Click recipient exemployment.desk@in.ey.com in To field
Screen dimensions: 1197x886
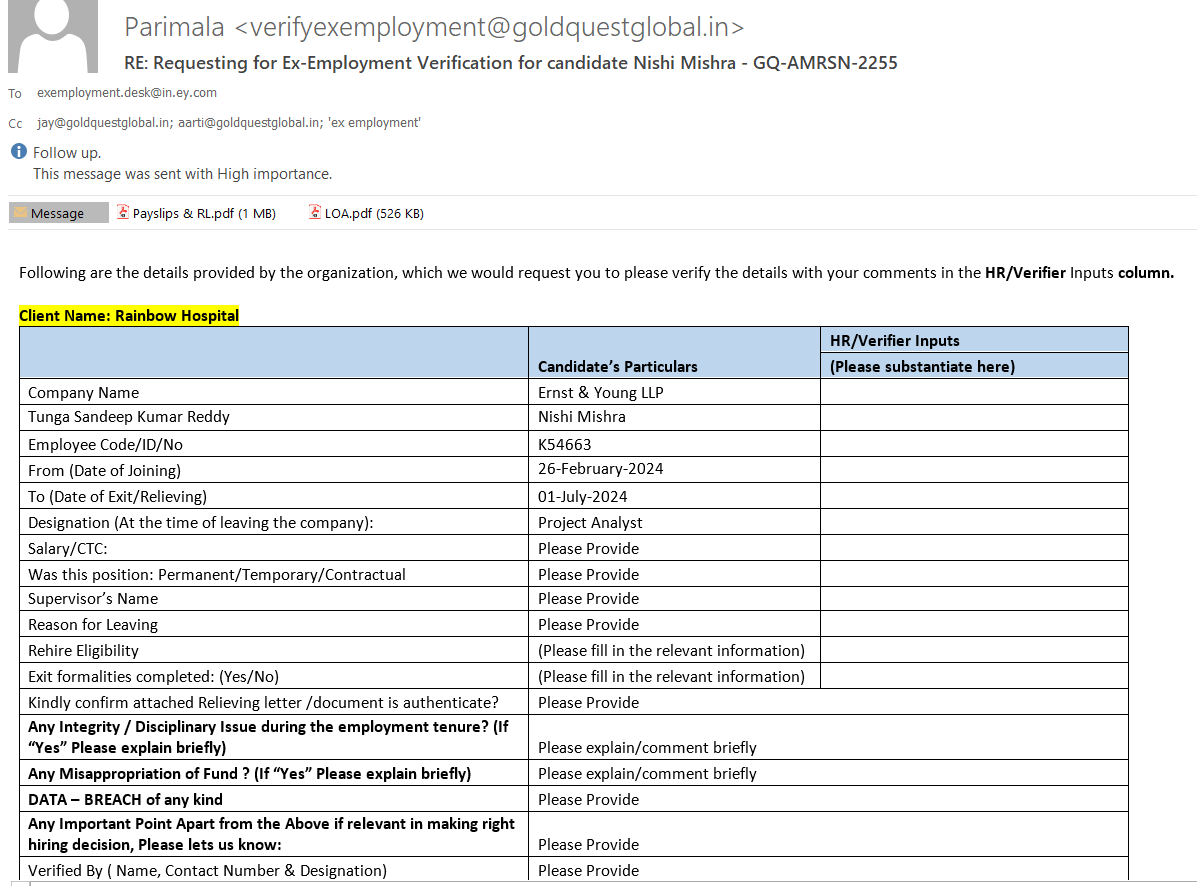[127, 92]
